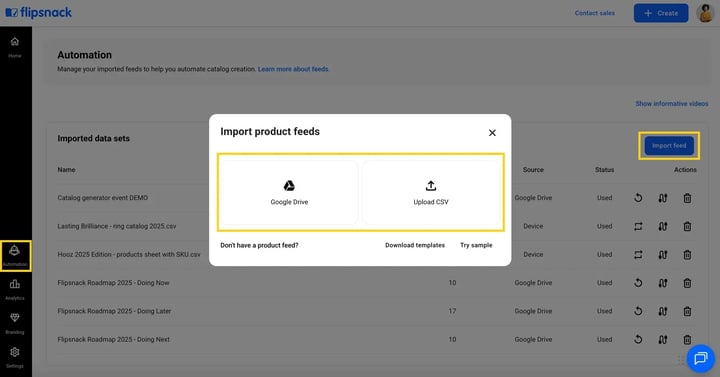720x377 pixels.
Task: Select Flipsnack Roadmap 2025 - Doing Next
Action: (113, 339)
